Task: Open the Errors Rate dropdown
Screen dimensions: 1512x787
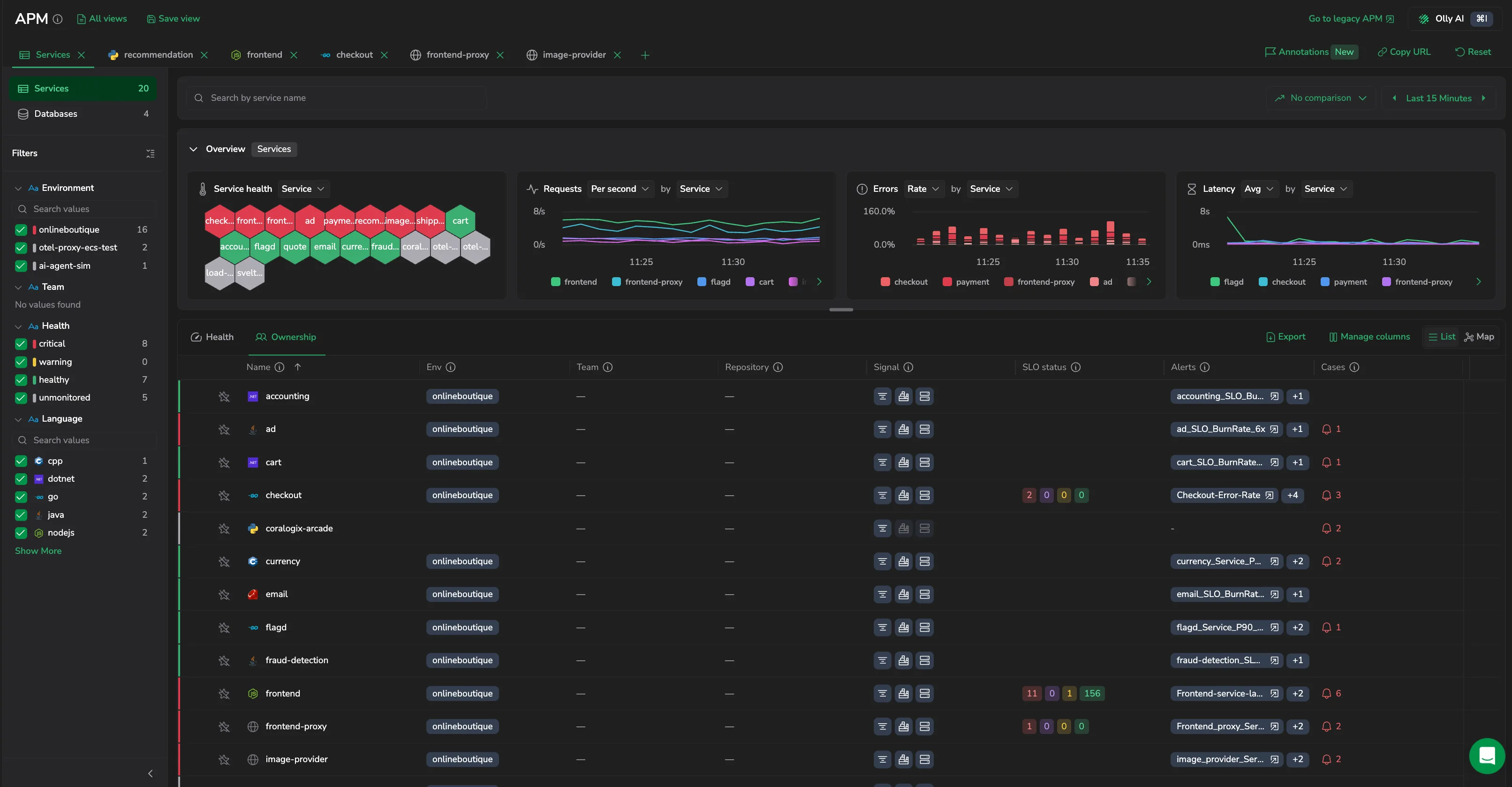Action: [923, 189]
